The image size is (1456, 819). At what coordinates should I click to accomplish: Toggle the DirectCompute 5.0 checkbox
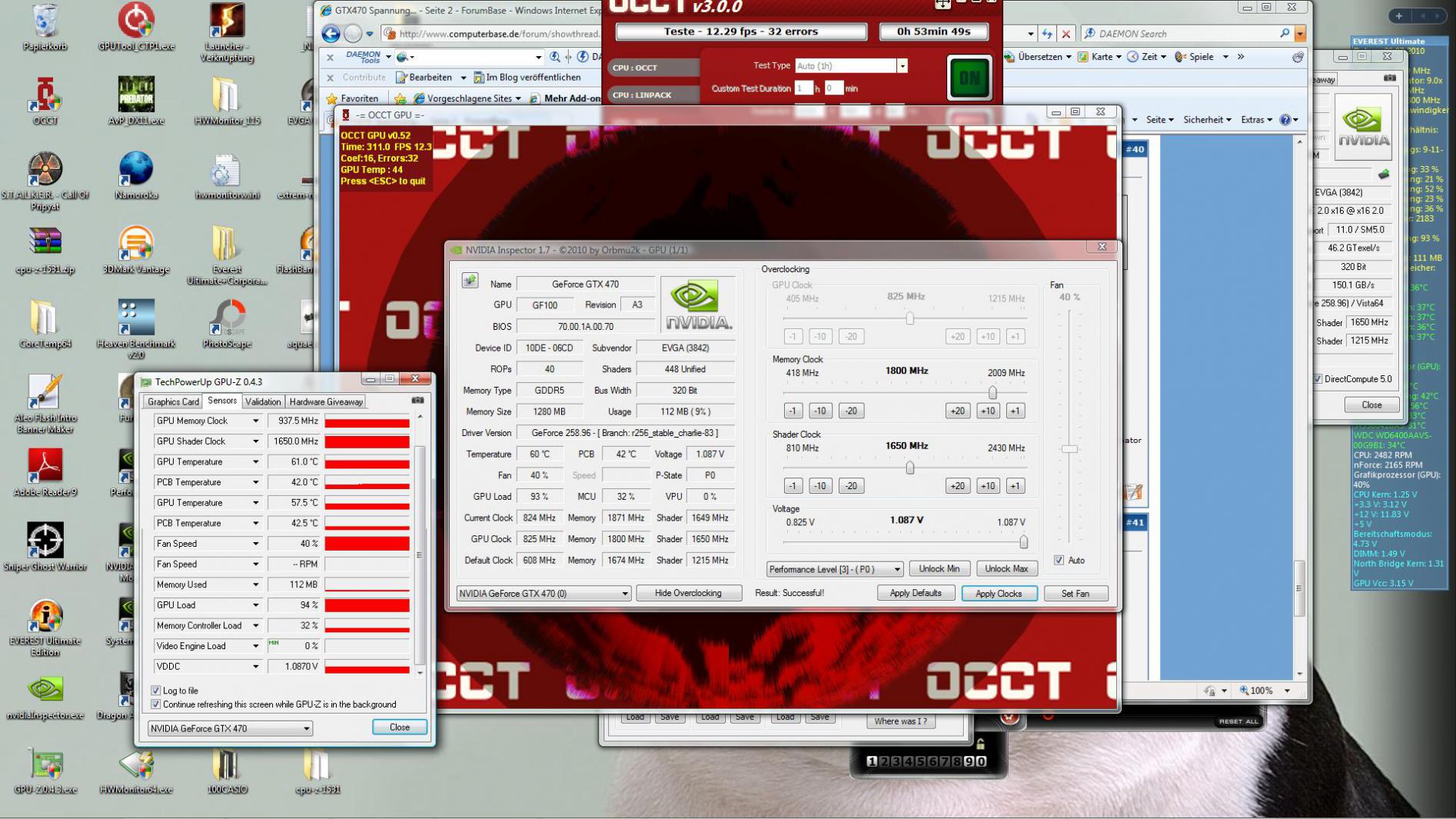[1318, 379]
